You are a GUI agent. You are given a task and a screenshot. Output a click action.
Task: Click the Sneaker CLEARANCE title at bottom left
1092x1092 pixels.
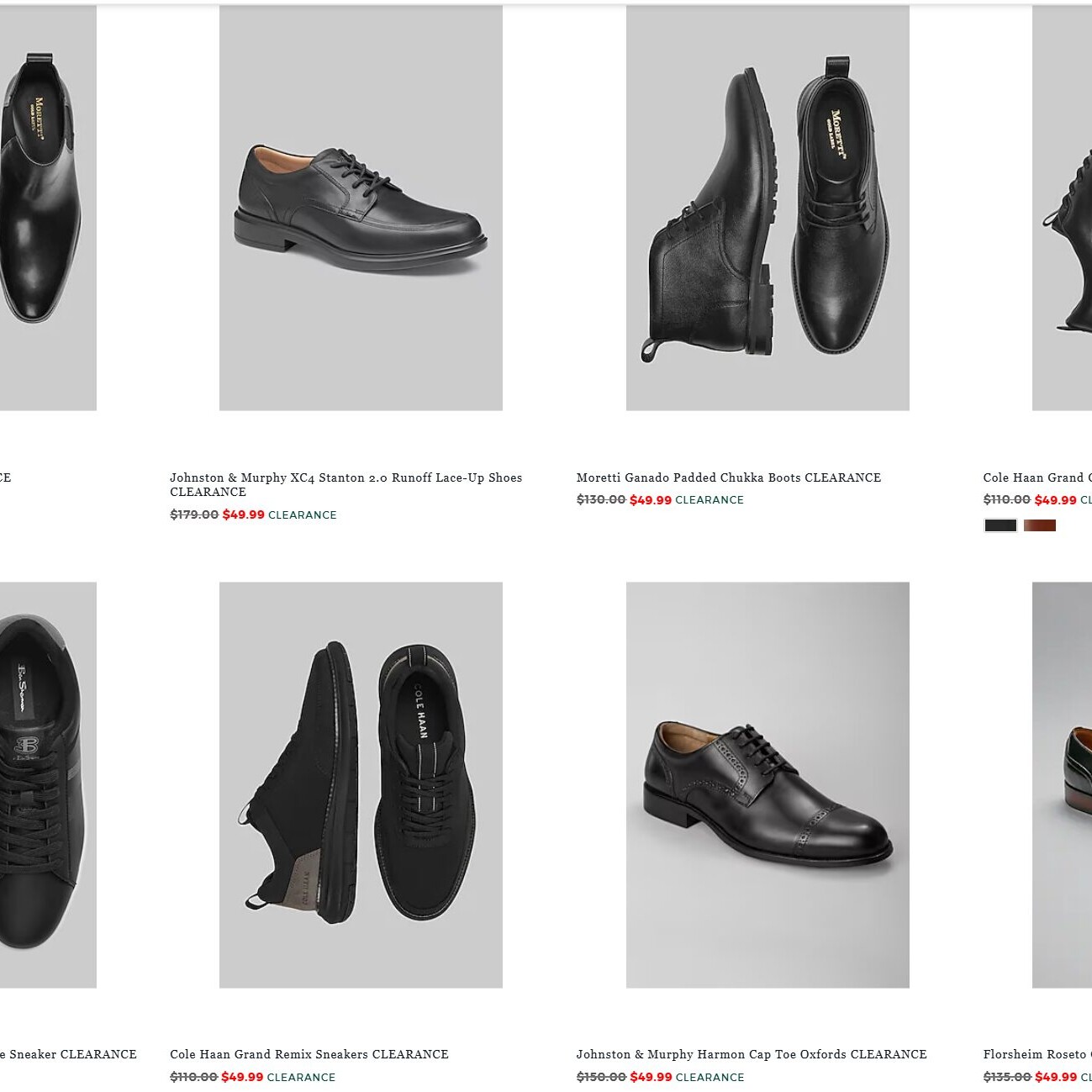71,1054
